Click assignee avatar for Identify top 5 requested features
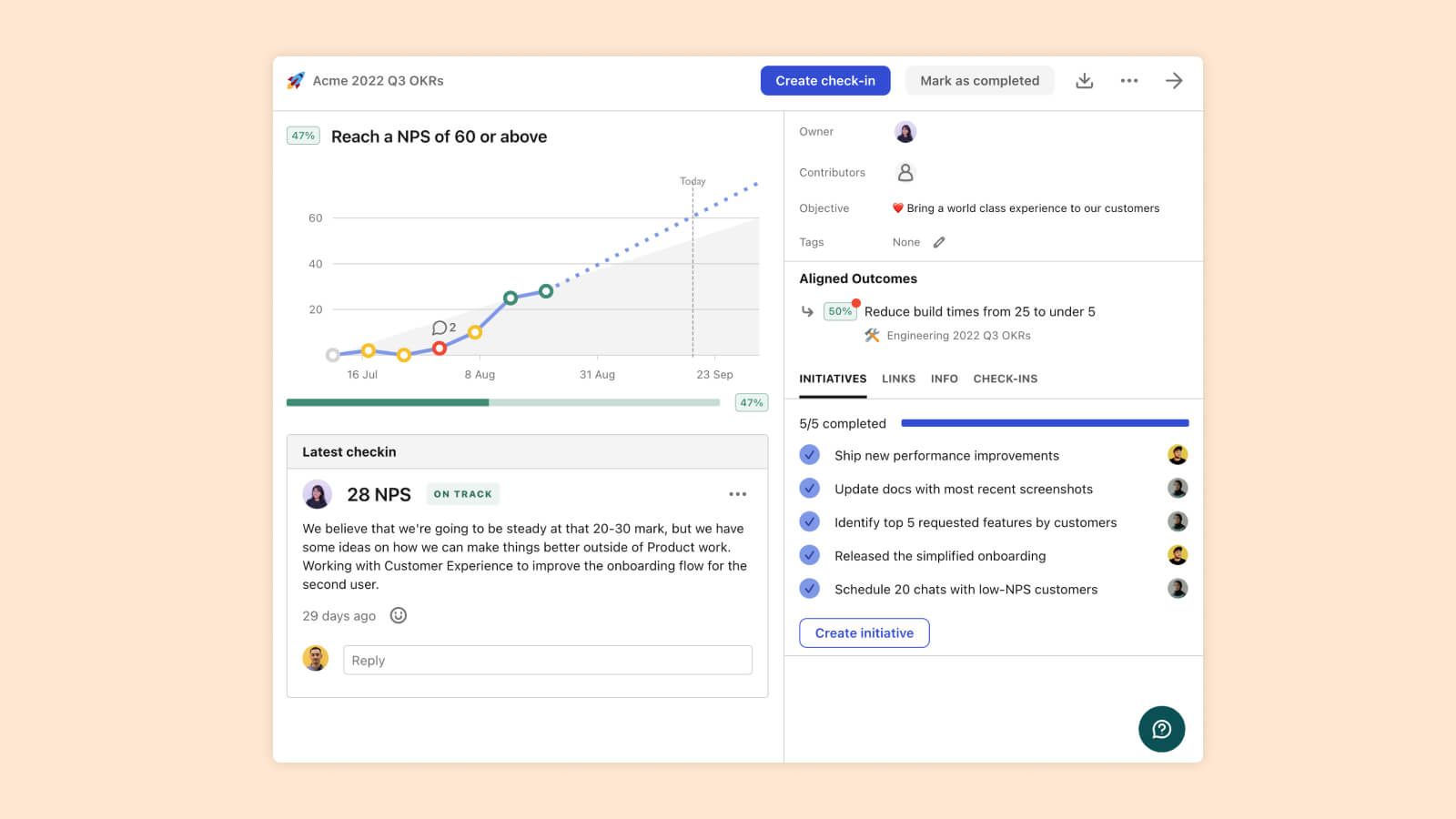The image size is (1456, 819). pos(1178,522)
